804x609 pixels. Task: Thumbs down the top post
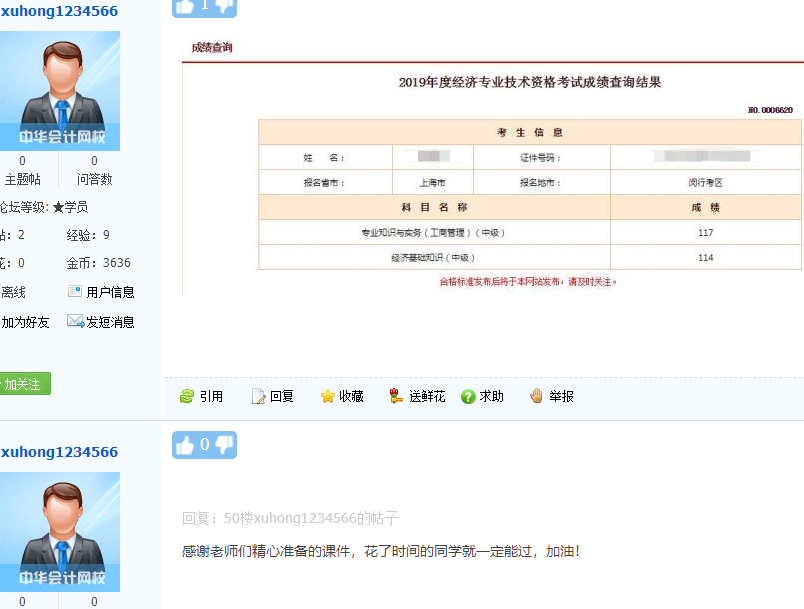(225, 6)
